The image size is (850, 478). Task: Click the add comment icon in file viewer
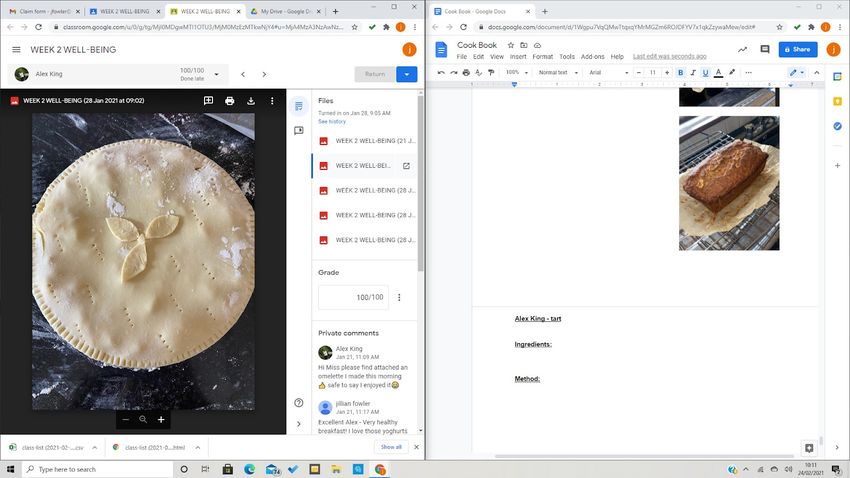(208, 100)
